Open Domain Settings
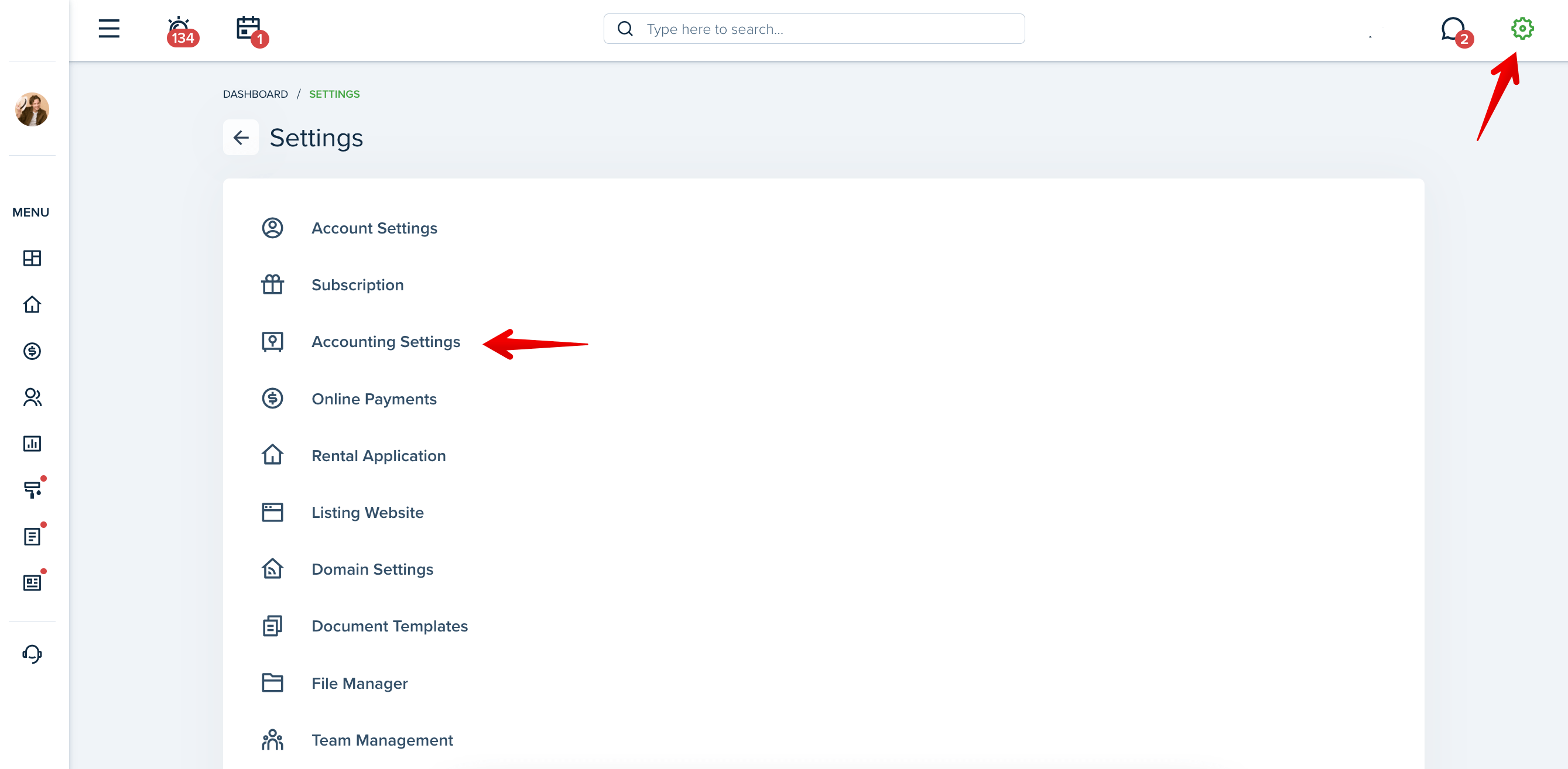The image size is (1568, 769). point(372,569)
